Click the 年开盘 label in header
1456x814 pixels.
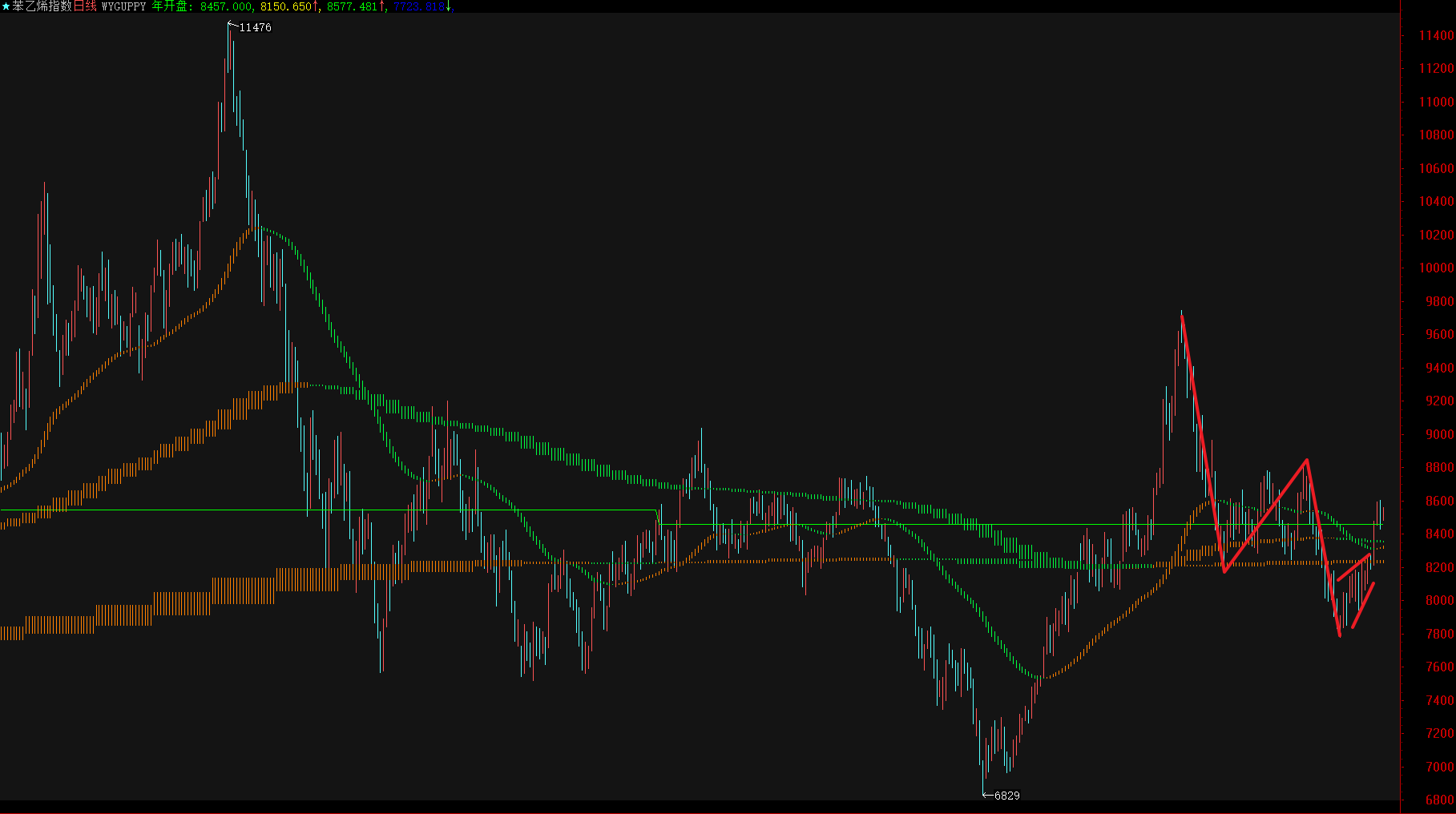click(x=170, y=6)
